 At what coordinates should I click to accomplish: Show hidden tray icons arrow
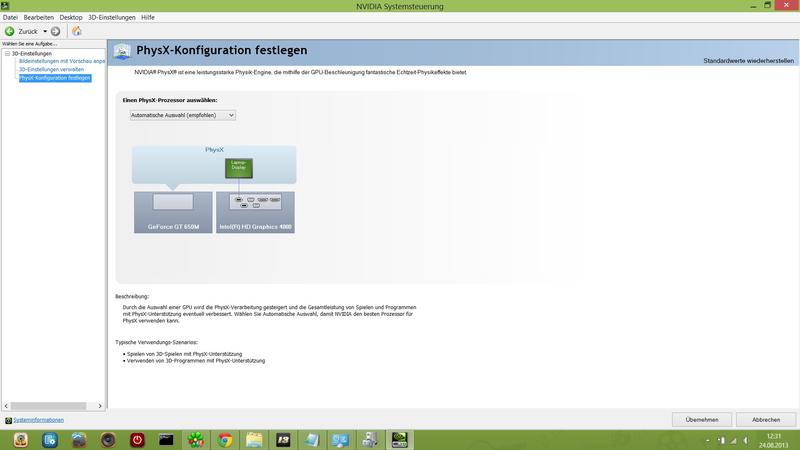707,440
